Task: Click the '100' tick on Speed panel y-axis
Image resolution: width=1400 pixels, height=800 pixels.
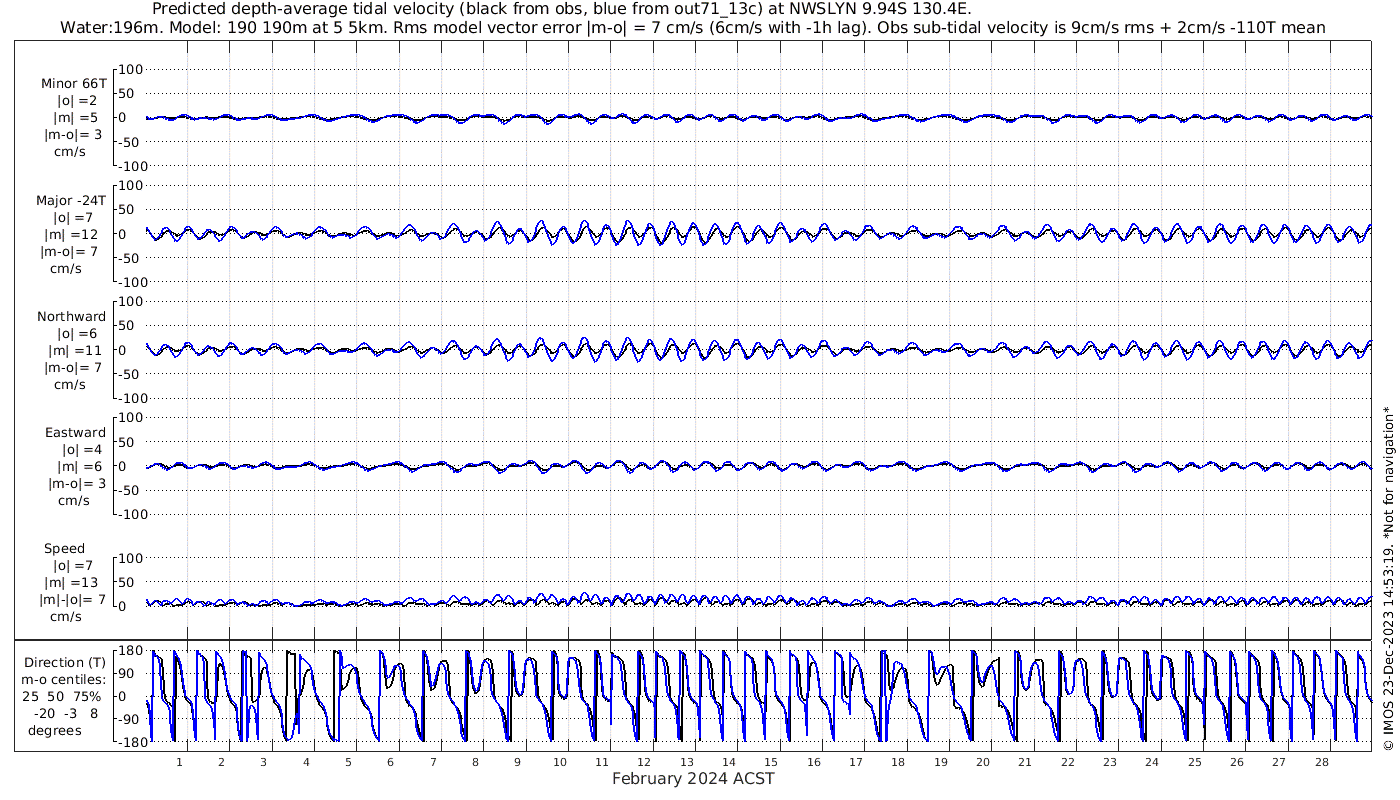Action: point(133,558)
